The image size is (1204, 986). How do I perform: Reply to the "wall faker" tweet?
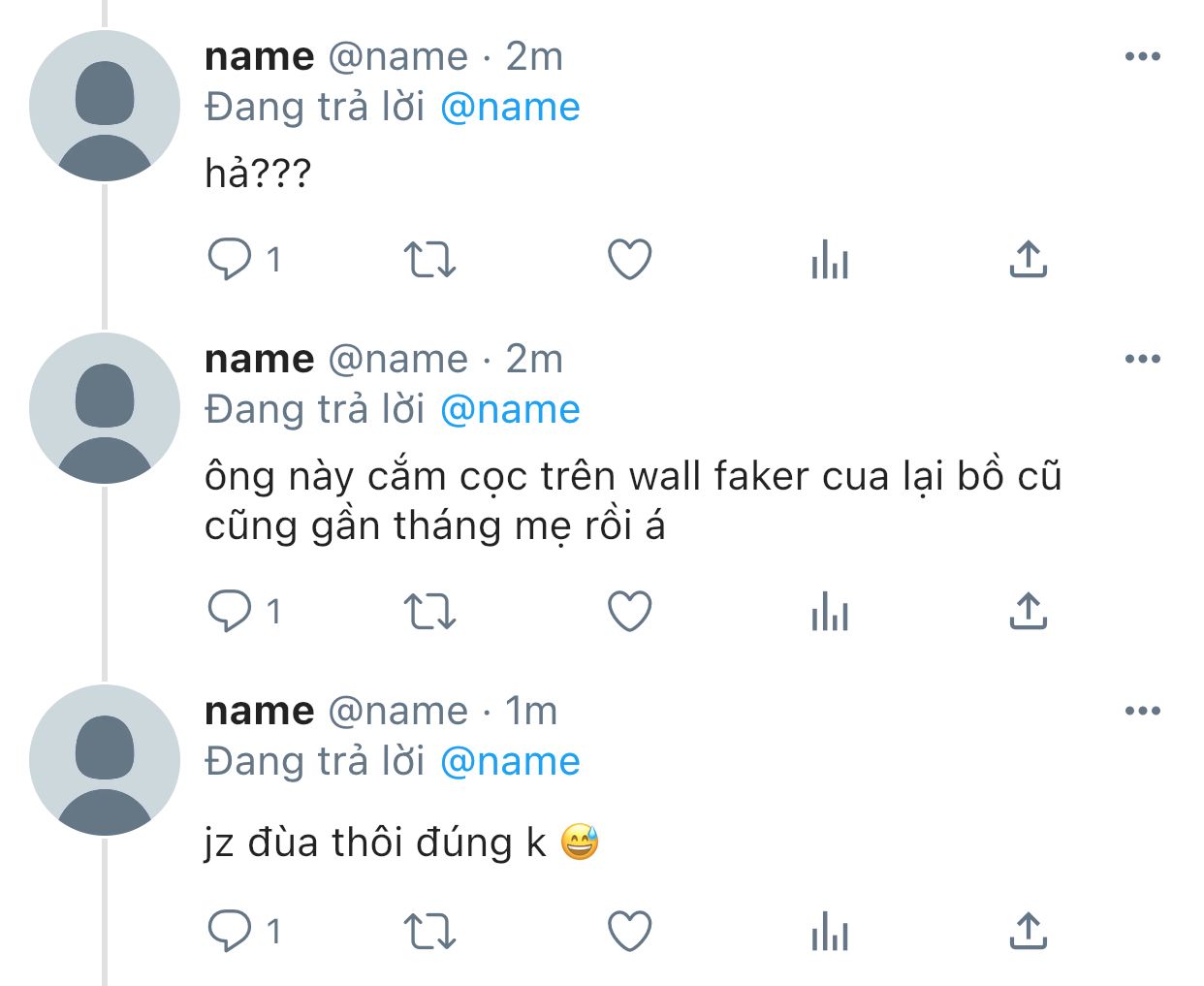230,612
